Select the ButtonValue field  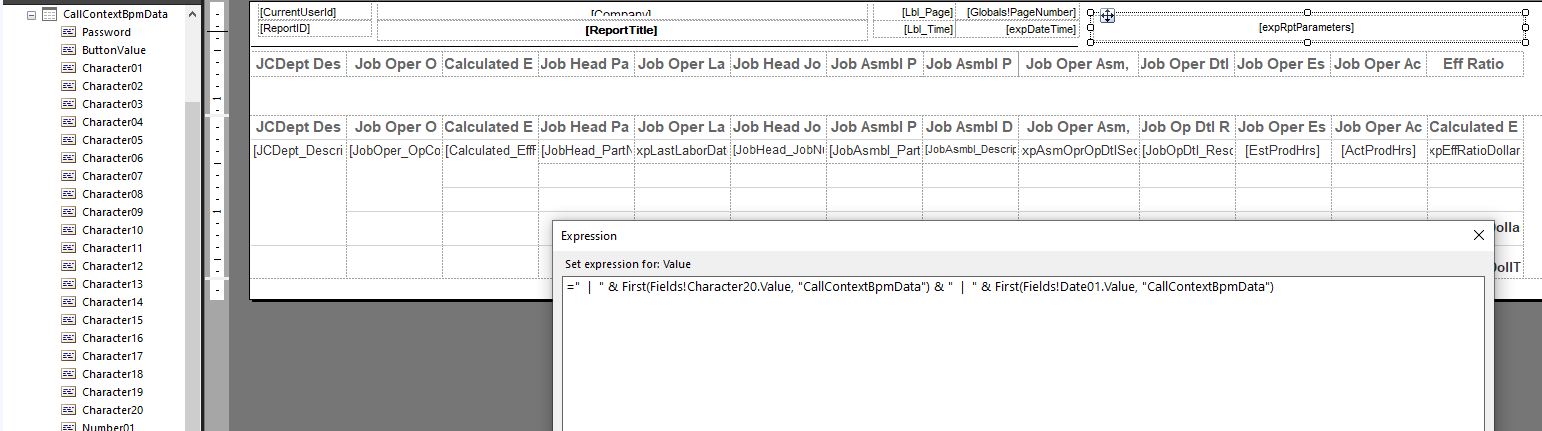click(x=114, y=50)
